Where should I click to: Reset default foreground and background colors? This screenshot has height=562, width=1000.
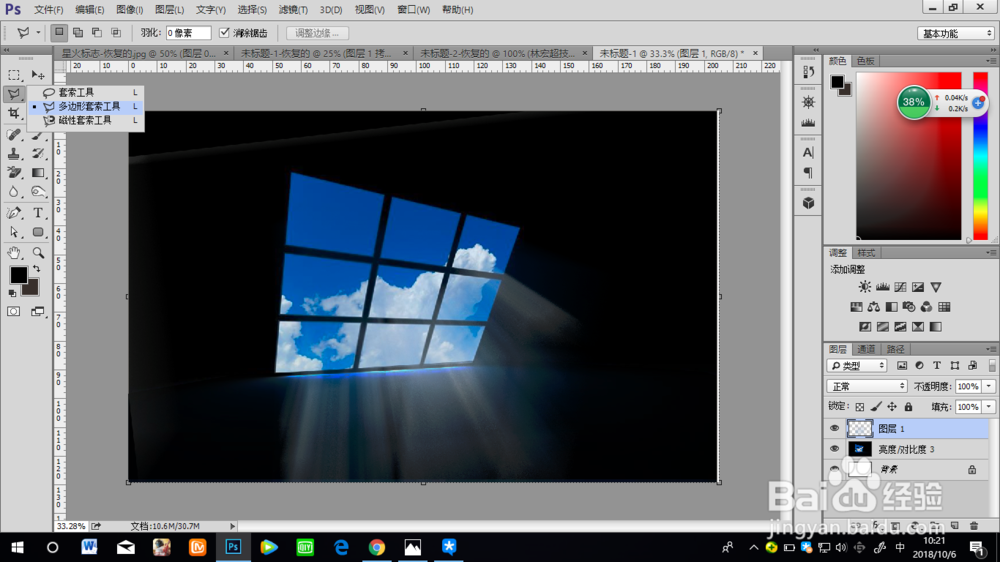click(x=12, y=293)
